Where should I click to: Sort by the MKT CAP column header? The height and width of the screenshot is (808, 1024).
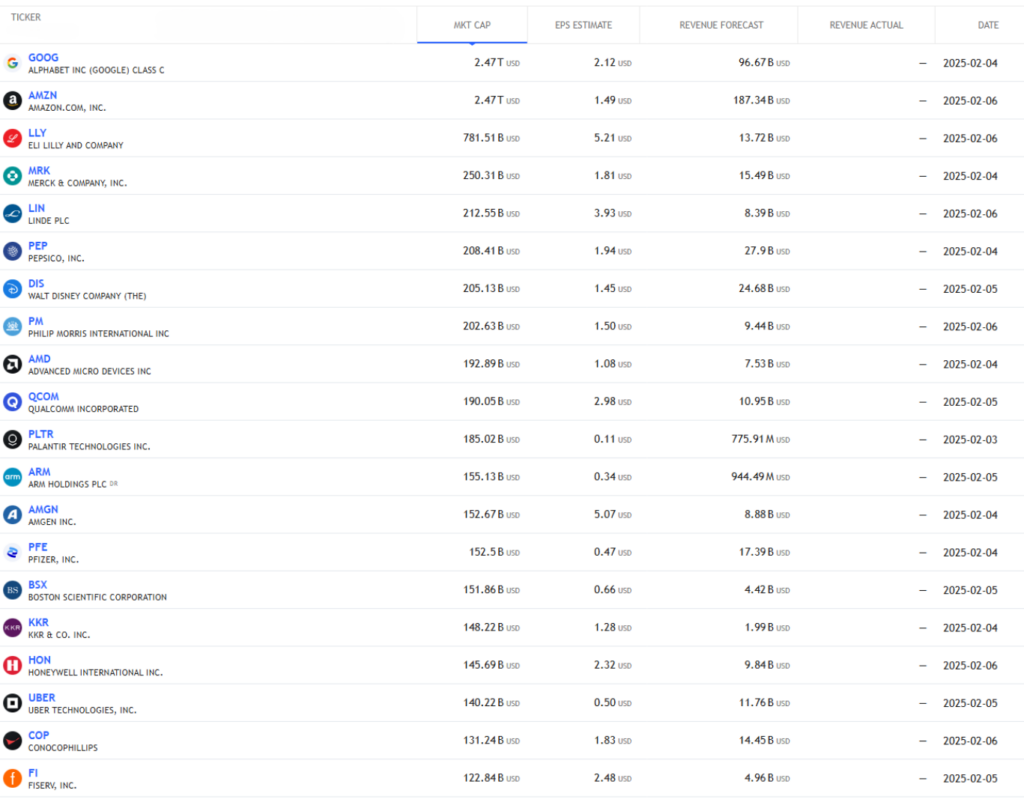(x=472, y=25)
